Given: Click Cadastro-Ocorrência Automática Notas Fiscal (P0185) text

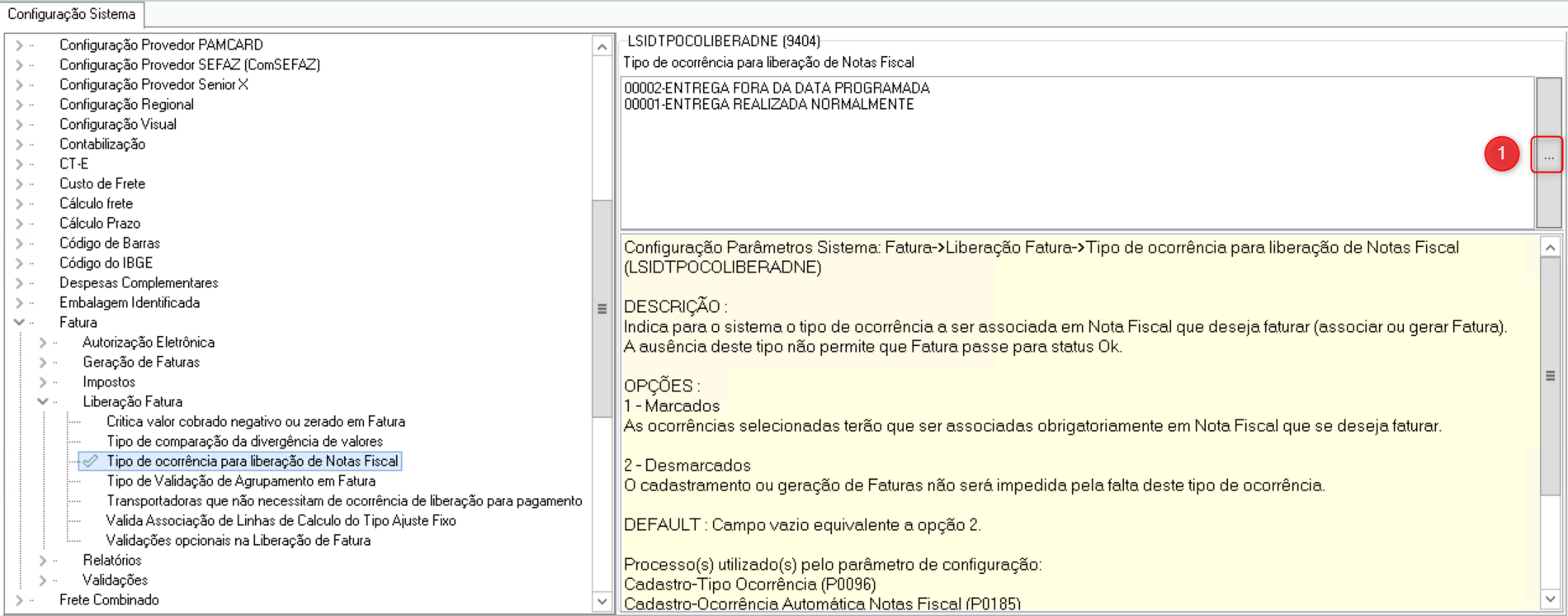Looking at the screenshot, I should 822,604.
